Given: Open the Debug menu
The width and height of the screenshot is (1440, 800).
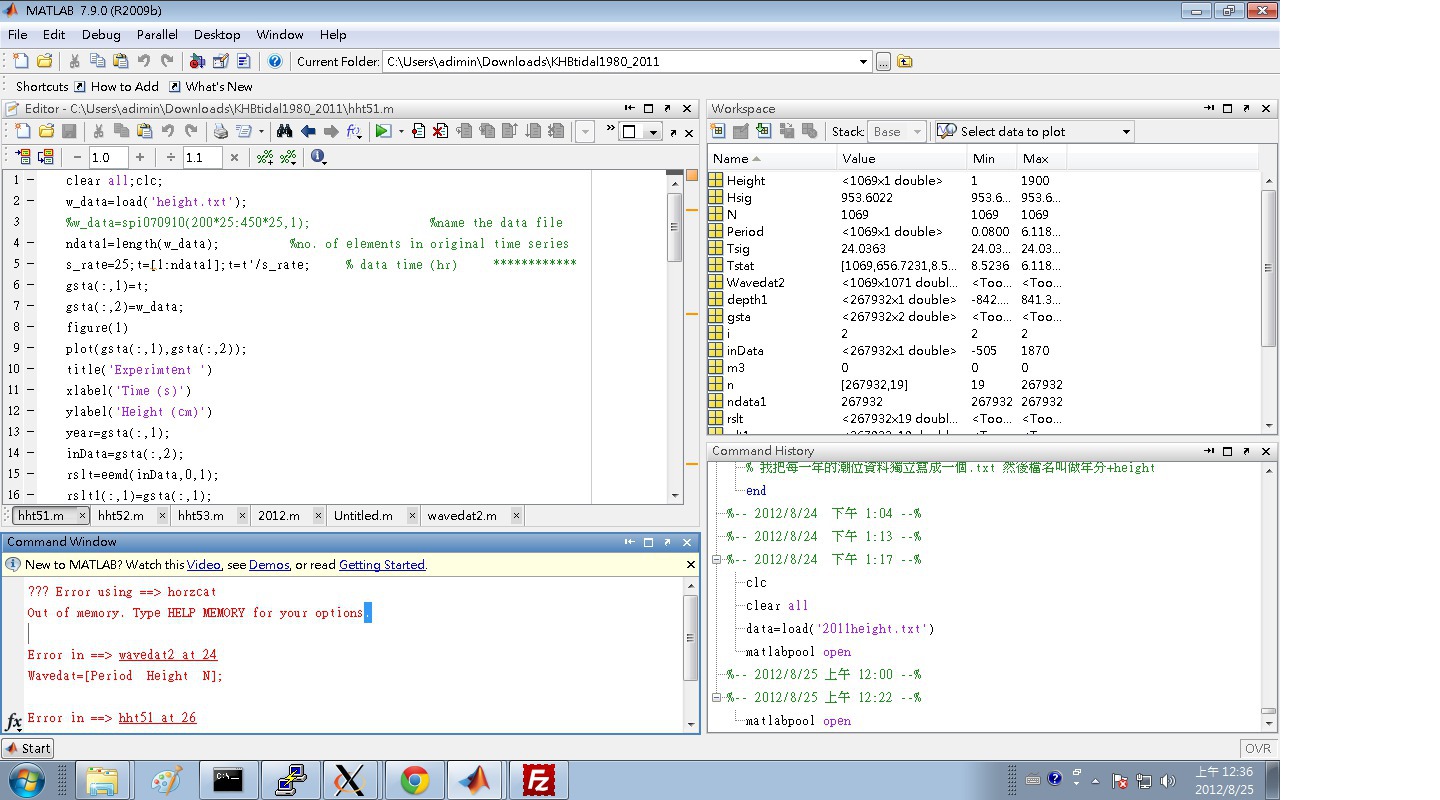Looking at the screenshot, I should coord(101,34).
